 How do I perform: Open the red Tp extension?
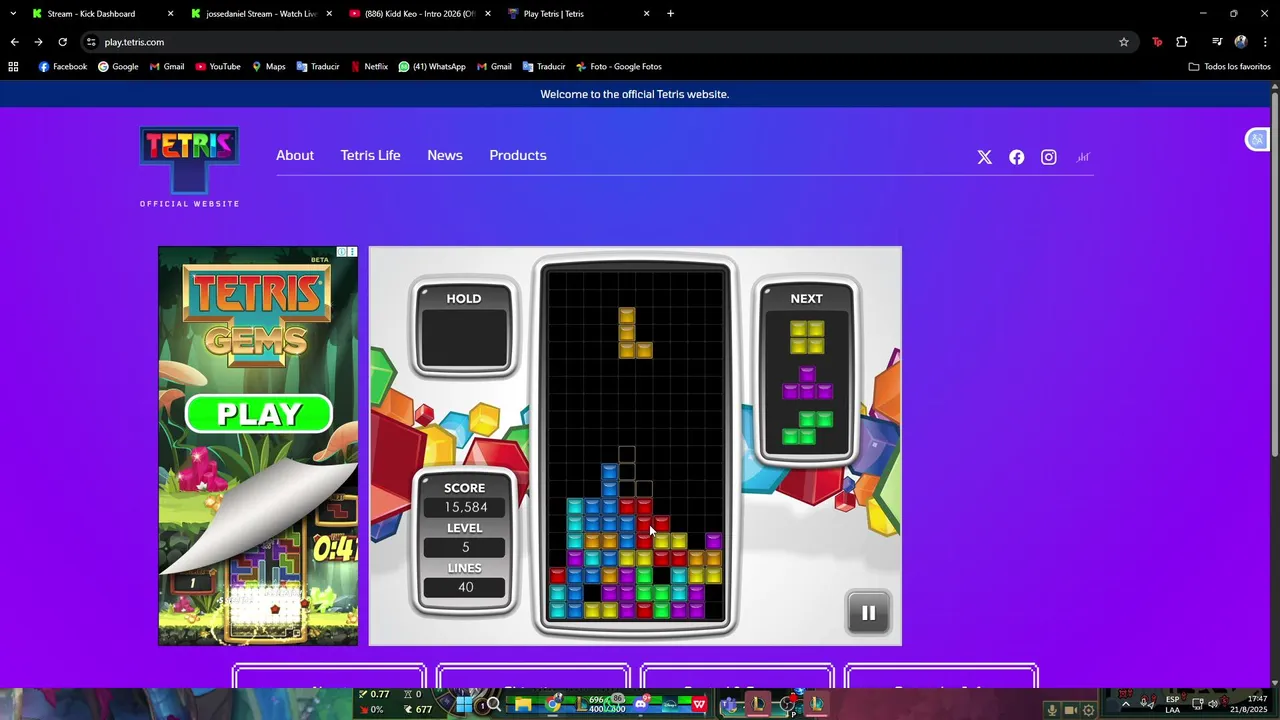1157,42
